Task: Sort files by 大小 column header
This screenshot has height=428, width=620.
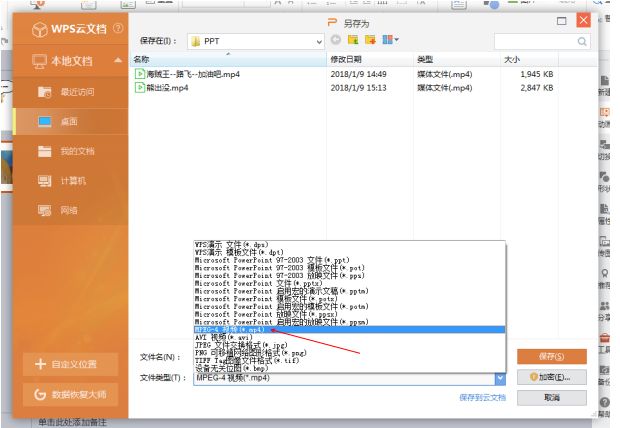Action: point(529,59)
